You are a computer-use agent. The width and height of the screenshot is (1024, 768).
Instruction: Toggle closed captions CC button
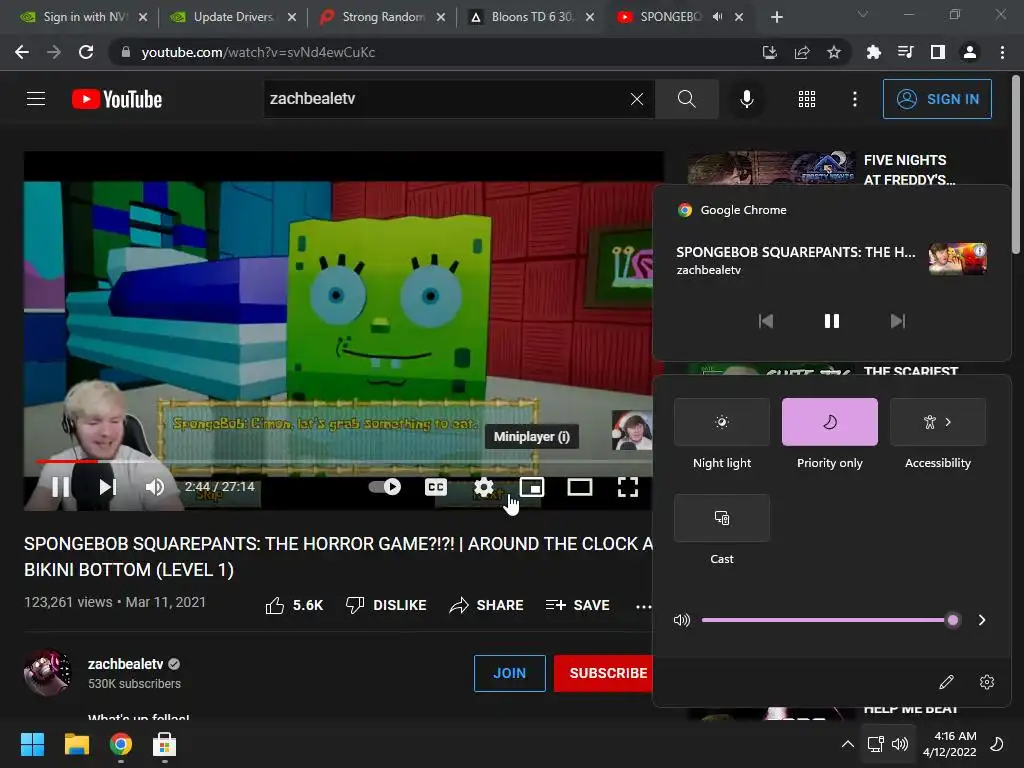[x=436, y=487]
